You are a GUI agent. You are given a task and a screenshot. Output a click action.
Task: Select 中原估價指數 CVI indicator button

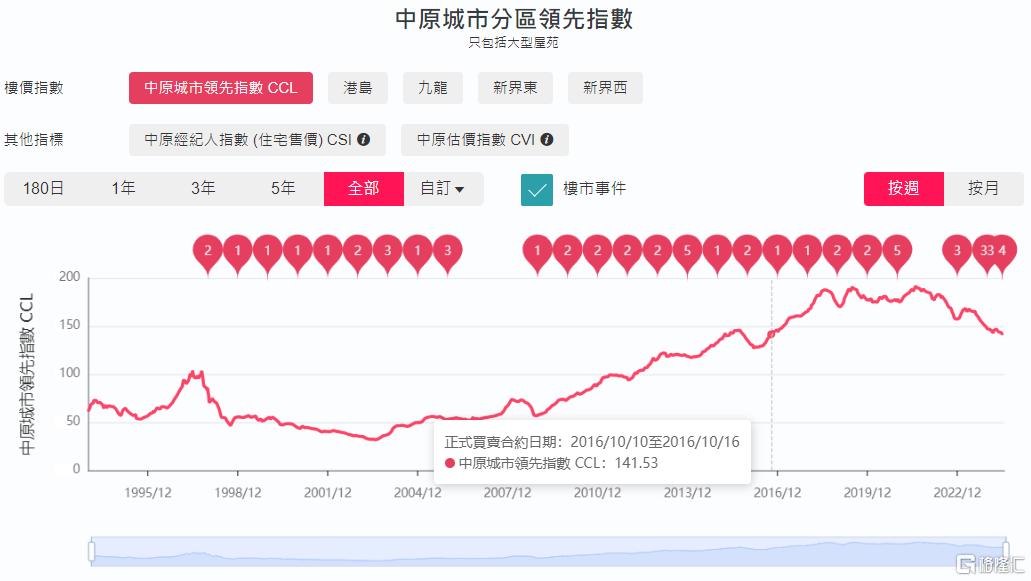tap(485, 140)
